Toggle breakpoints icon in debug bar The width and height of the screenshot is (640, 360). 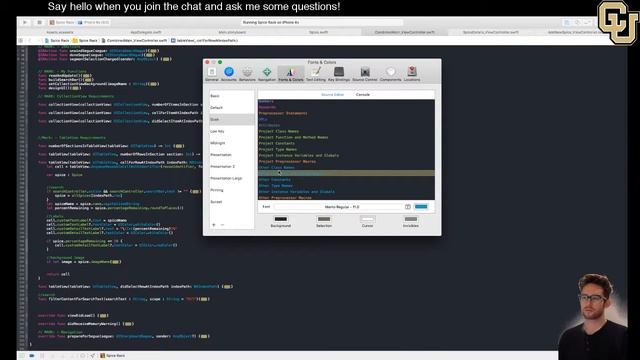coord(32,356)
